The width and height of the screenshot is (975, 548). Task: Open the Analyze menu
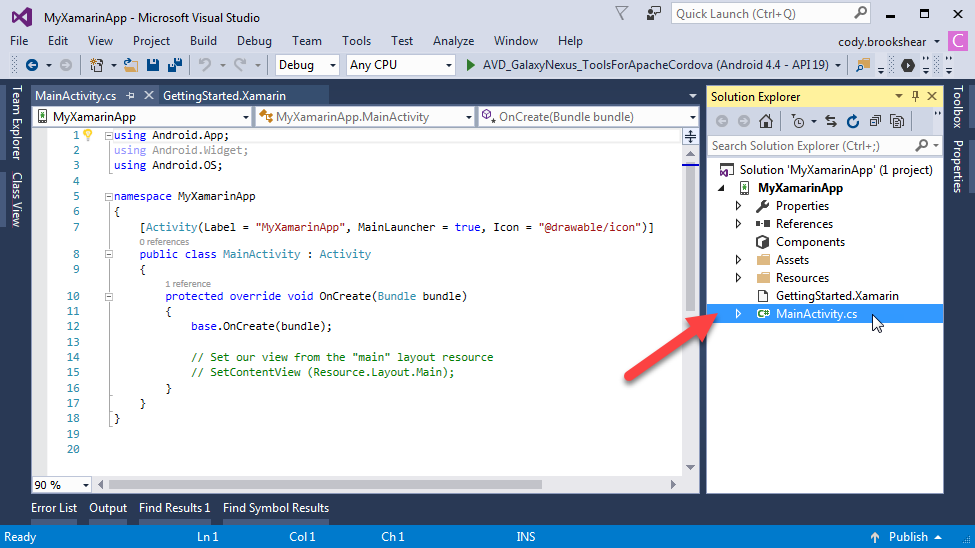tap(453, 41)
